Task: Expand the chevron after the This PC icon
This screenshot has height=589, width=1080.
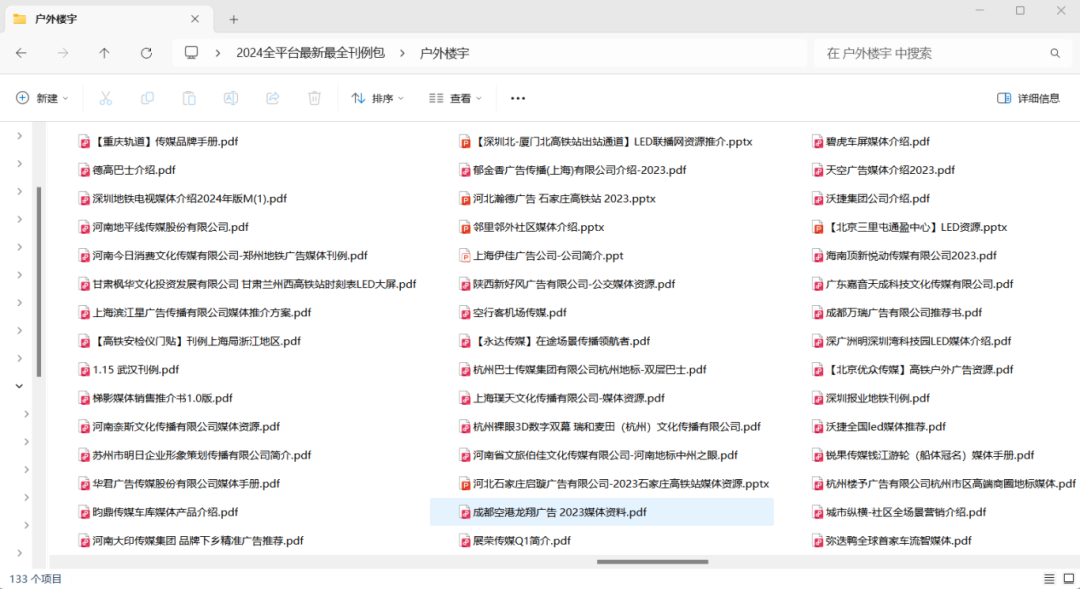Action: coord(218,53)
